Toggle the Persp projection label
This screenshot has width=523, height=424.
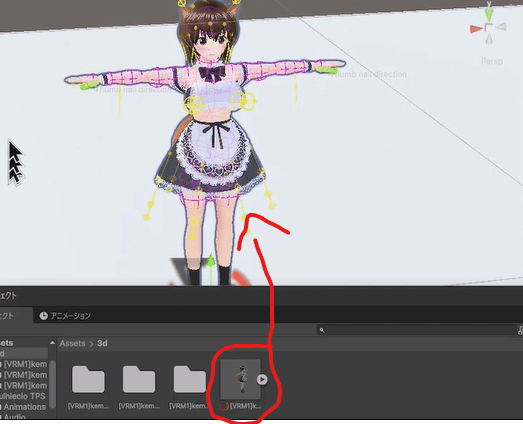point(492,61)
